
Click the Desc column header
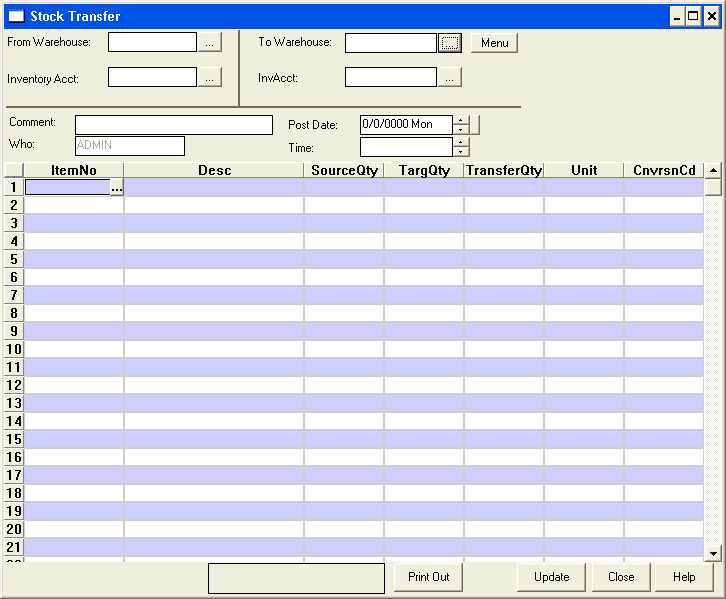(214, 170)
